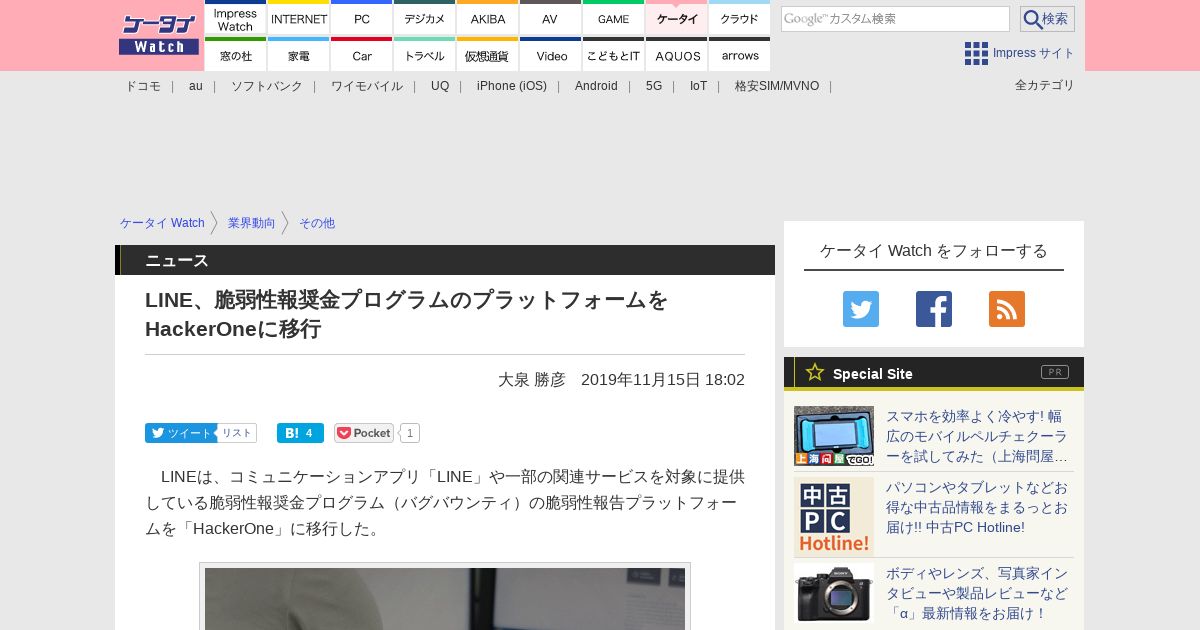1200x630 pixels.
Task: Go to the iPhone (iOS) category
Action: (512, 86)
